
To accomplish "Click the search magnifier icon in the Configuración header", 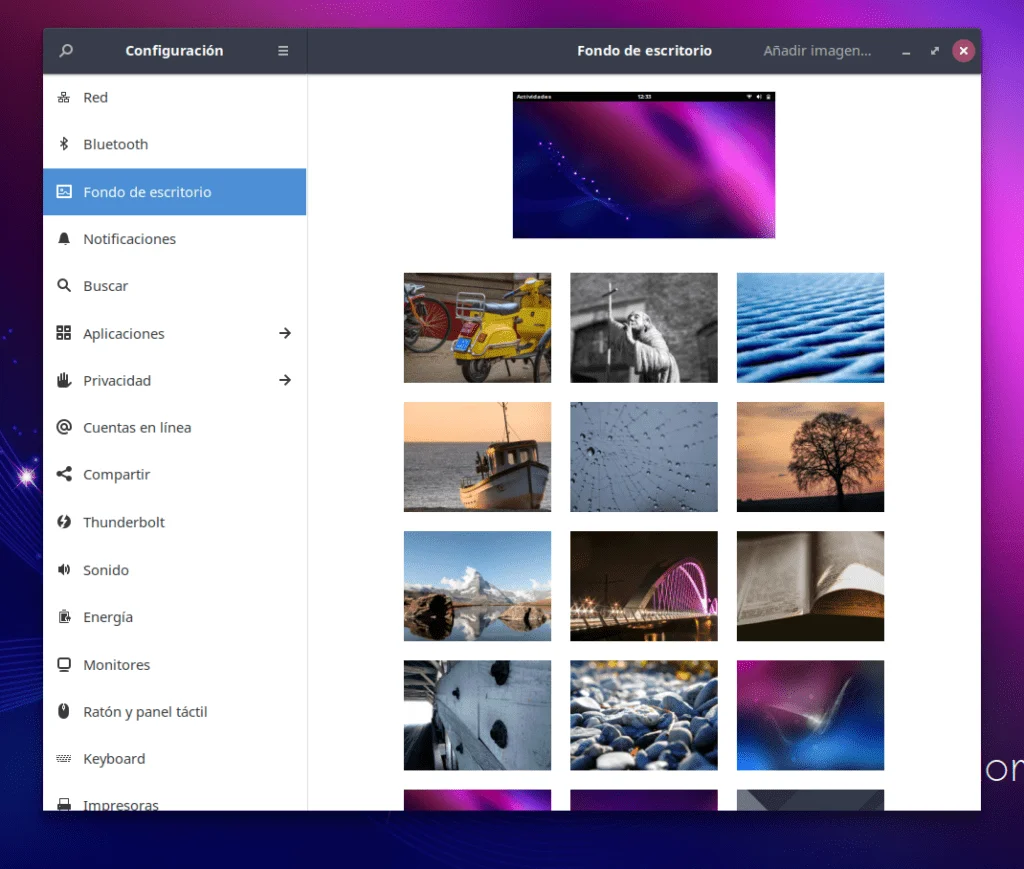I will [x=65, y=50].
